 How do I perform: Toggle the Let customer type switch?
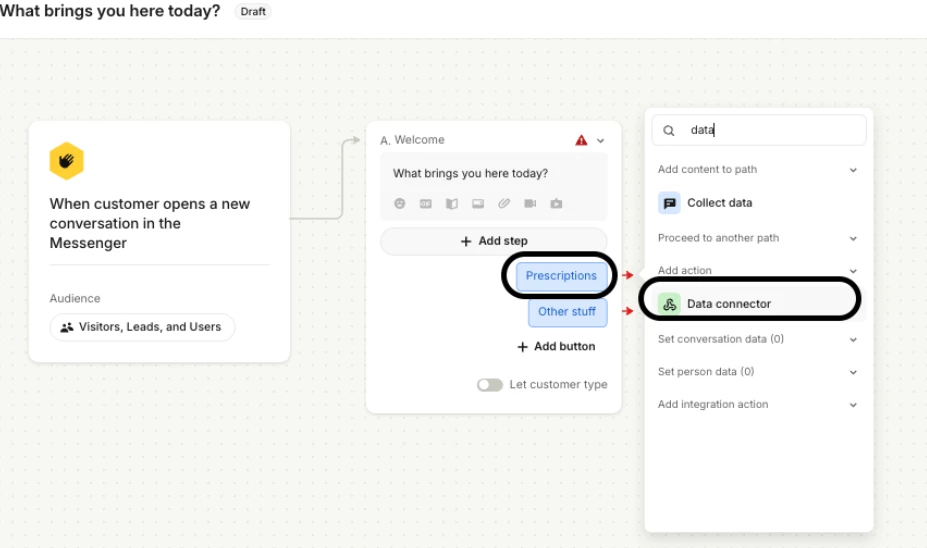coord(489,385)
